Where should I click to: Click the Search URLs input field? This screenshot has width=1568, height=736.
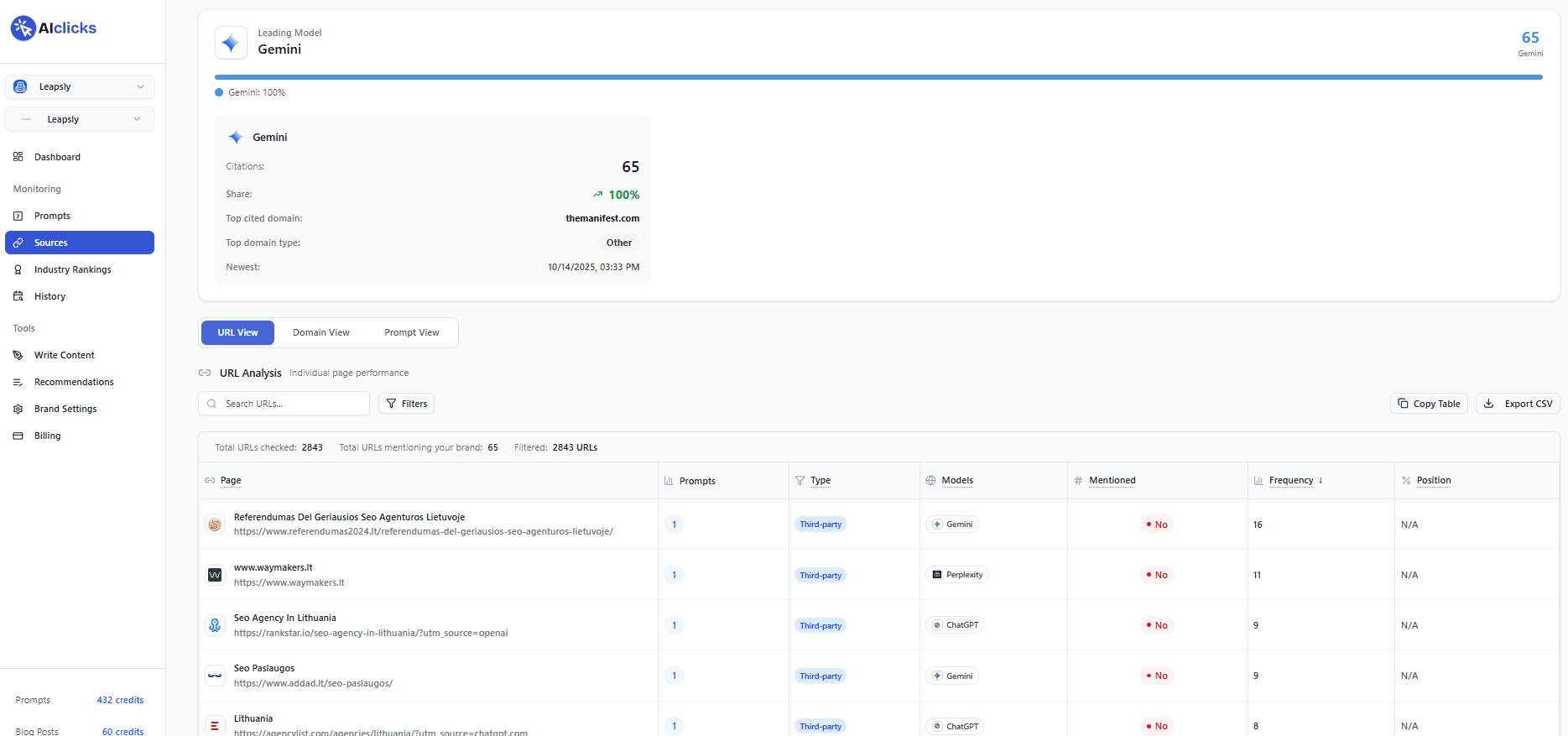(284, 404)
